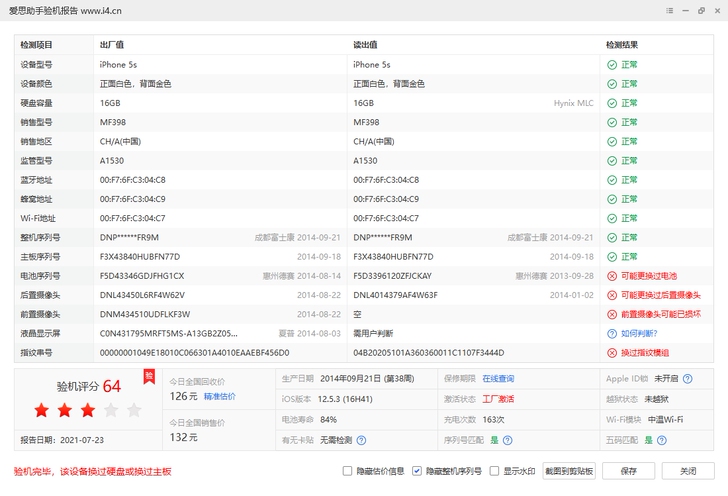Image resolution: width=728 pixels, height=496 pixels.
Task: Click the 检测结果 column header
Action: tap(622, 45)
